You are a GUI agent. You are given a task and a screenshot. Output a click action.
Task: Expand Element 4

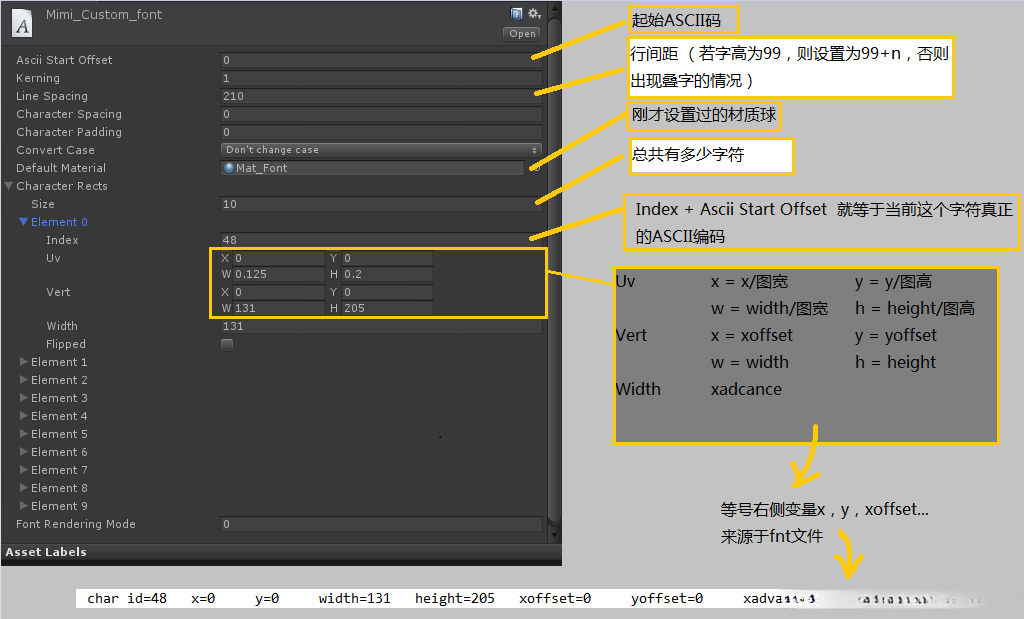point(24,416)
